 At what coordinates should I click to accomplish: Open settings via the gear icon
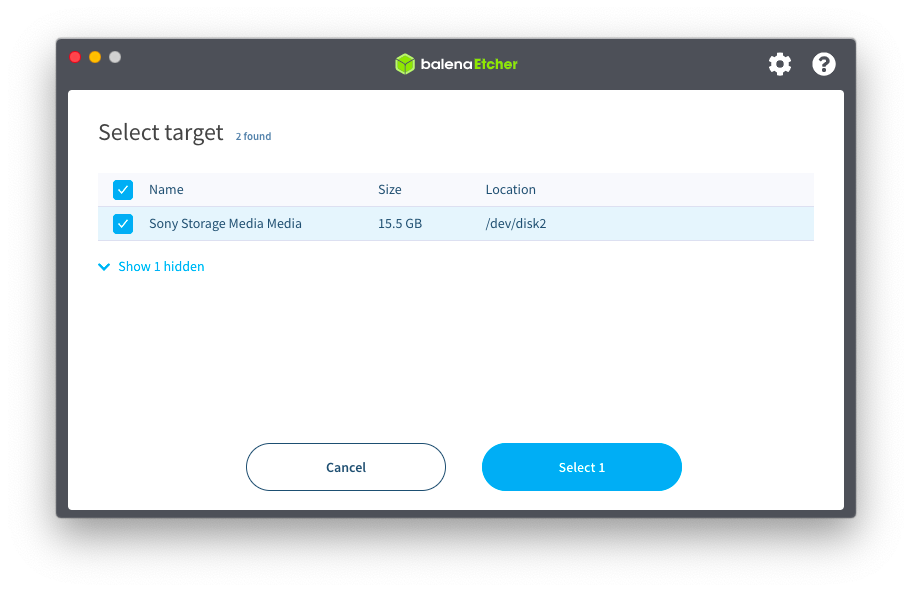click(x=779, y=64)
